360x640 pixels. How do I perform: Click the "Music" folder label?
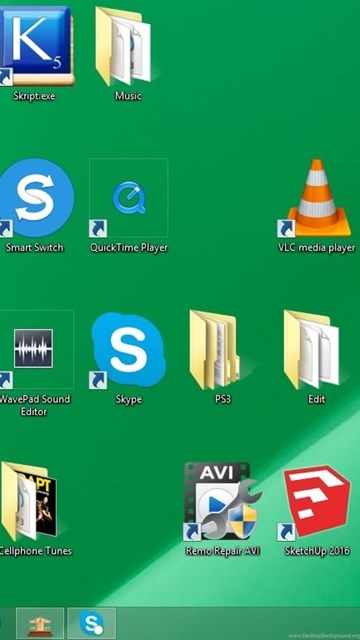128,96
